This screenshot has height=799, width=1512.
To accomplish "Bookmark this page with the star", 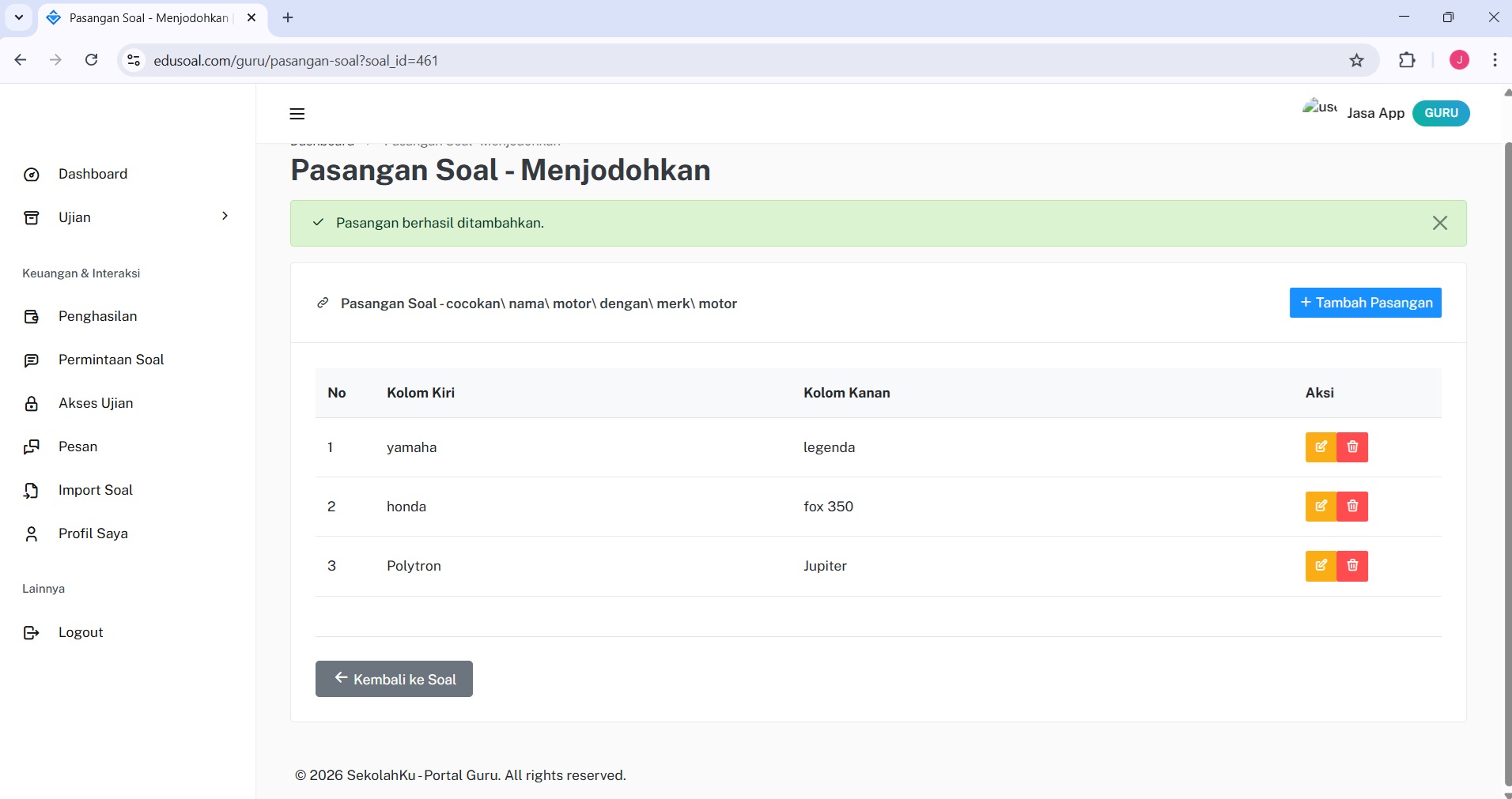I will pos(1355,60).
